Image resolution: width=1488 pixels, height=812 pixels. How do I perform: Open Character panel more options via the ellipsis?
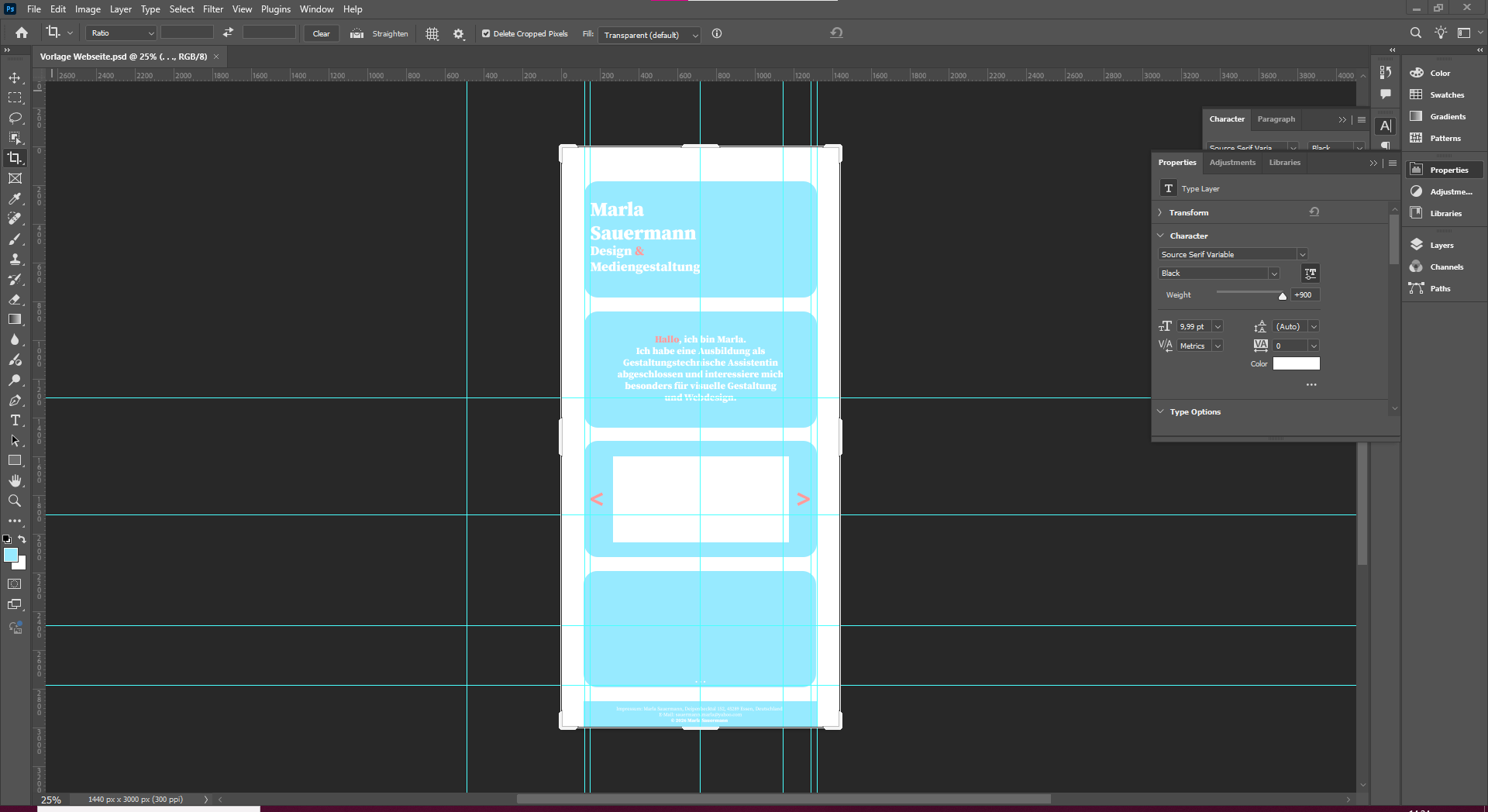pyautogui.click(x=1311, y=384)
